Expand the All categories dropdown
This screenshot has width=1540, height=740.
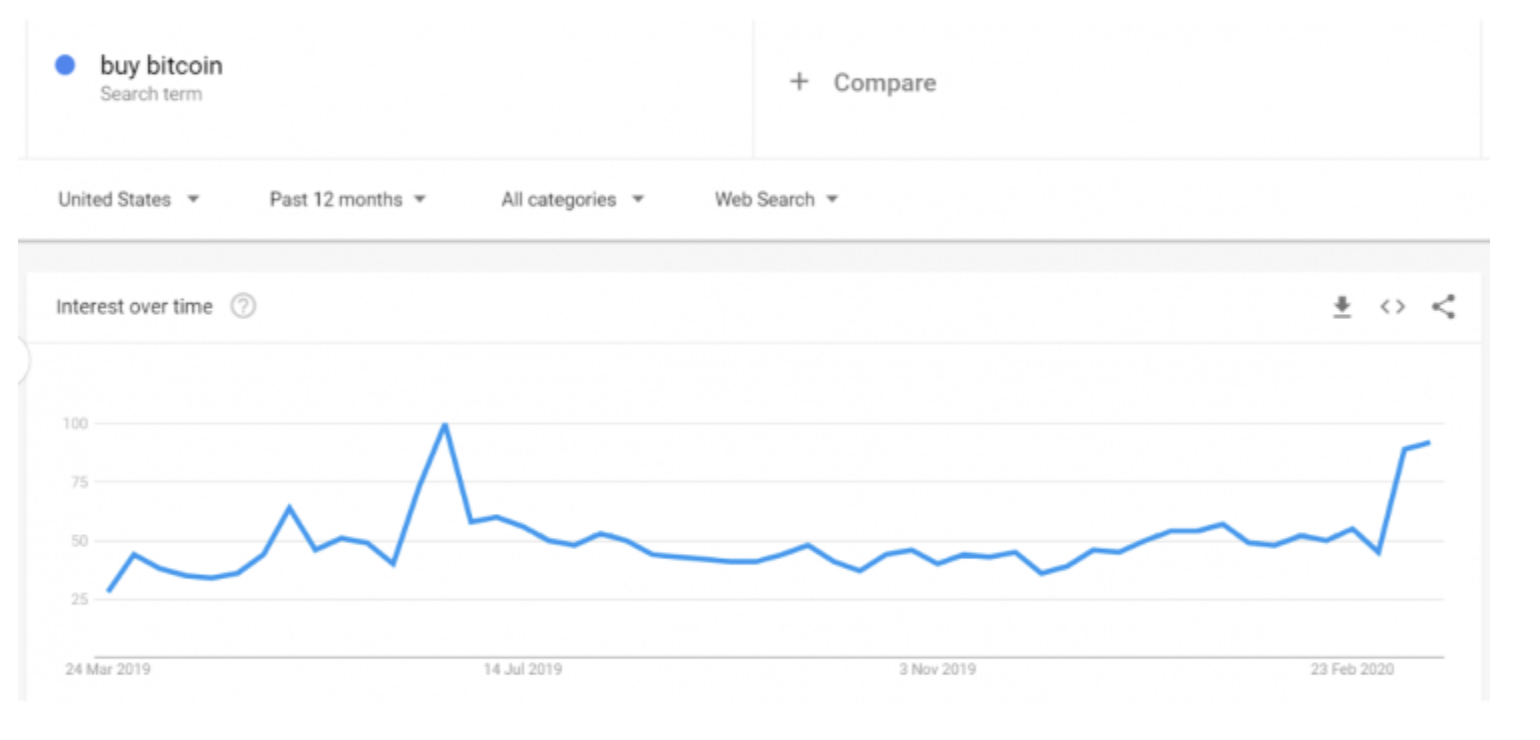[x=570, y=198]
